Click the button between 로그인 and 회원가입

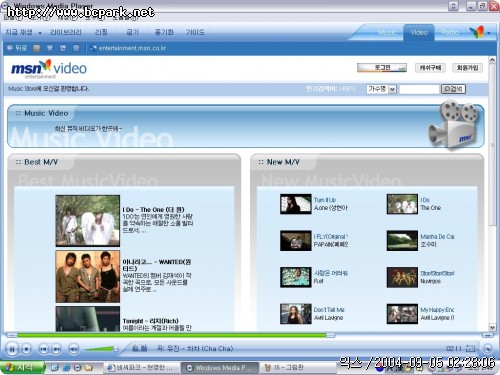[x=430, y=68]
